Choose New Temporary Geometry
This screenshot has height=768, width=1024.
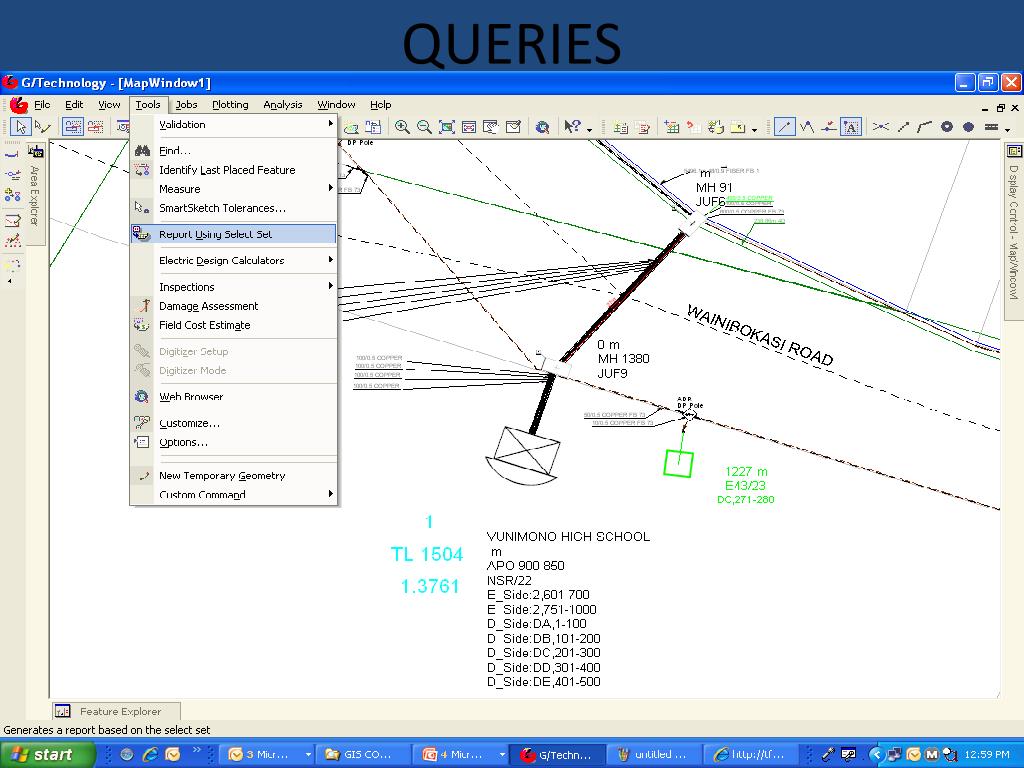point(234,475)
